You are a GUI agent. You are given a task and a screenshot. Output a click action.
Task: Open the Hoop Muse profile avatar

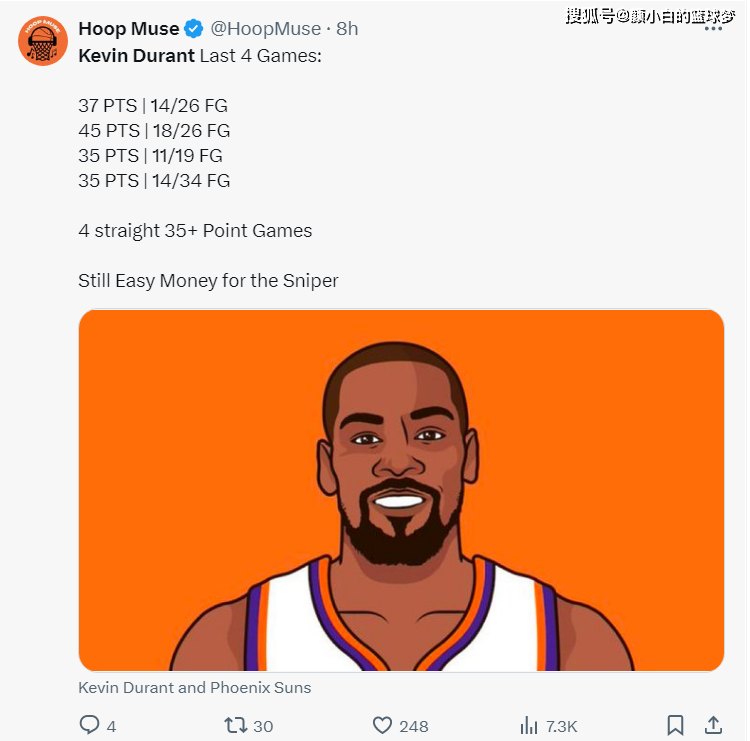(43, 42)
